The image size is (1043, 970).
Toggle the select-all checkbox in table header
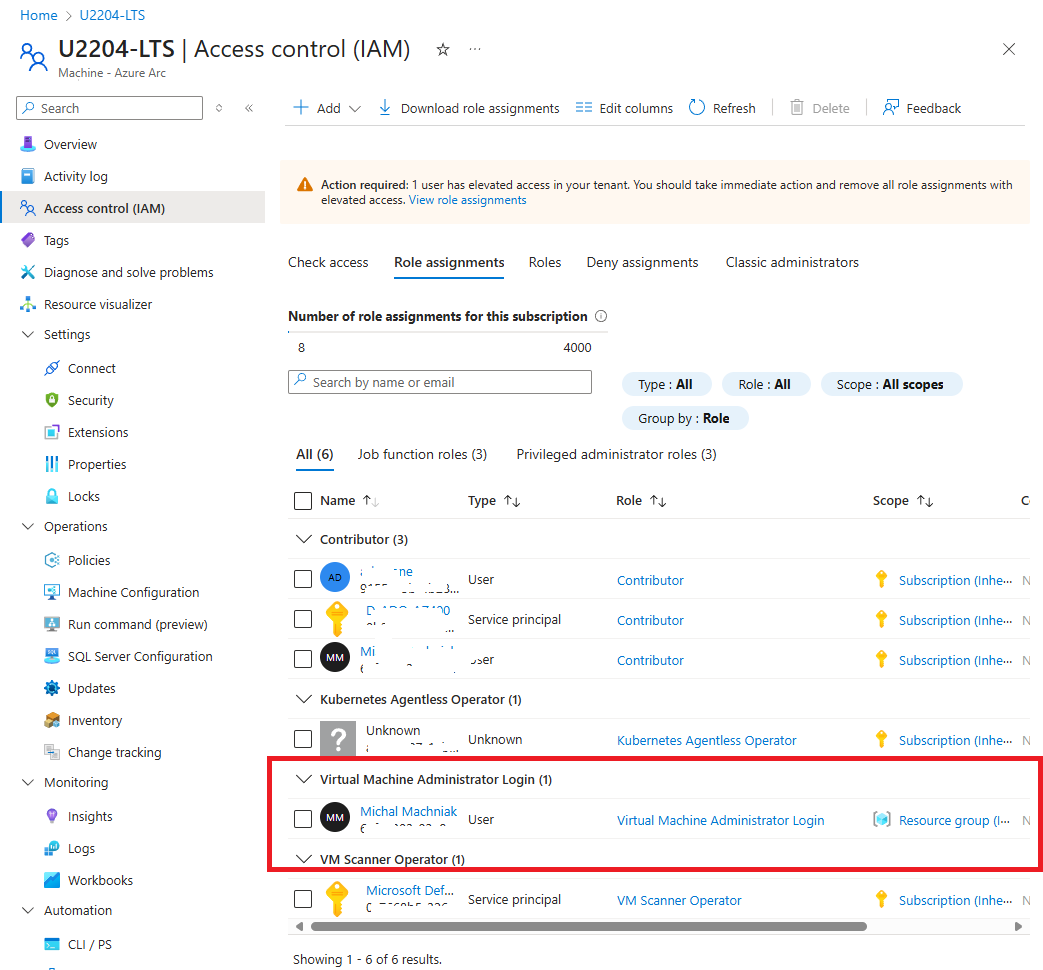[x=303, y=501]
